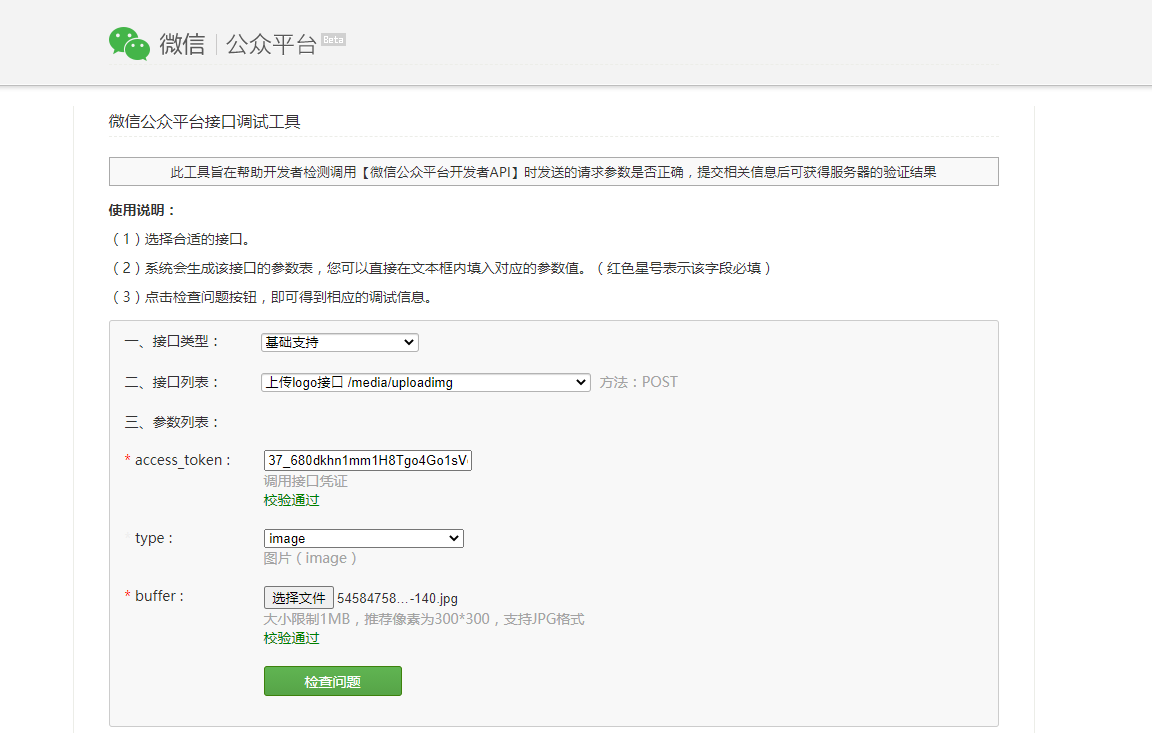
Task: Click the page heading 微信公众平台接口调试工具
Action: click(x=204, y=122)
